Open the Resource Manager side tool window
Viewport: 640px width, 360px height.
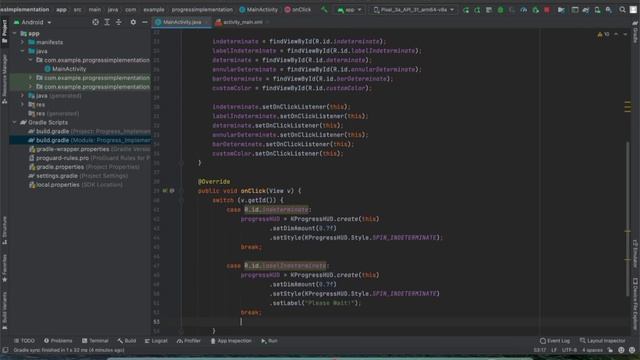[4, 78]
